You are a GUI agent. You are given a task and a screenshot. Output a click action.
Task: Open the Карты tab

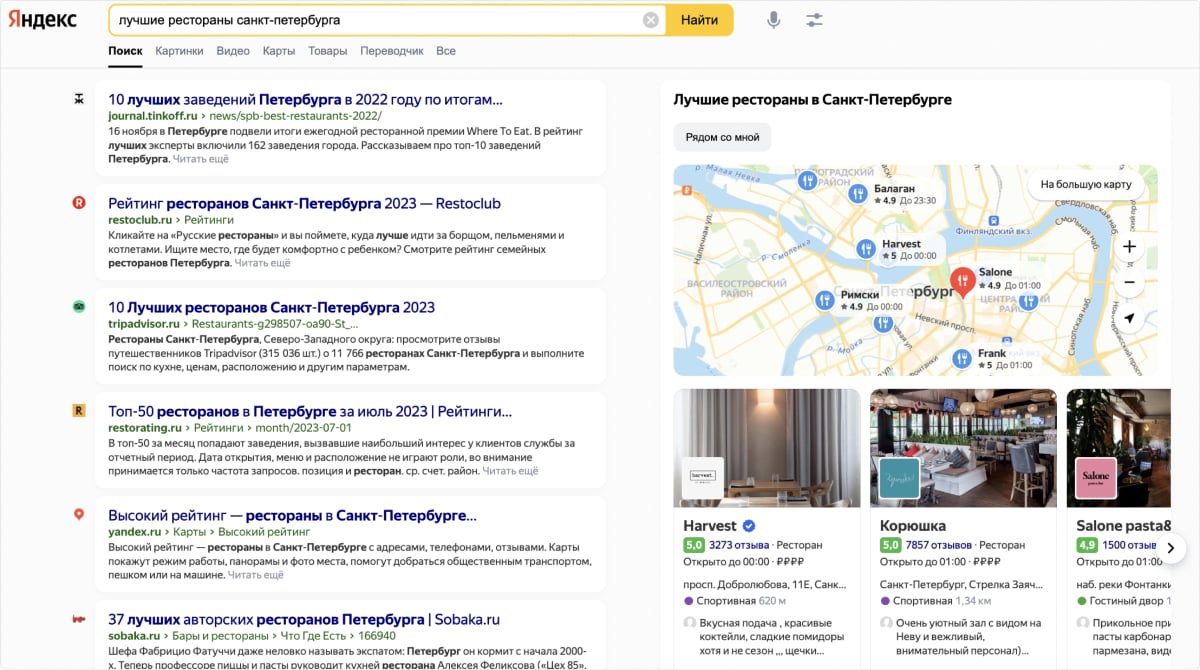(278, 51)
